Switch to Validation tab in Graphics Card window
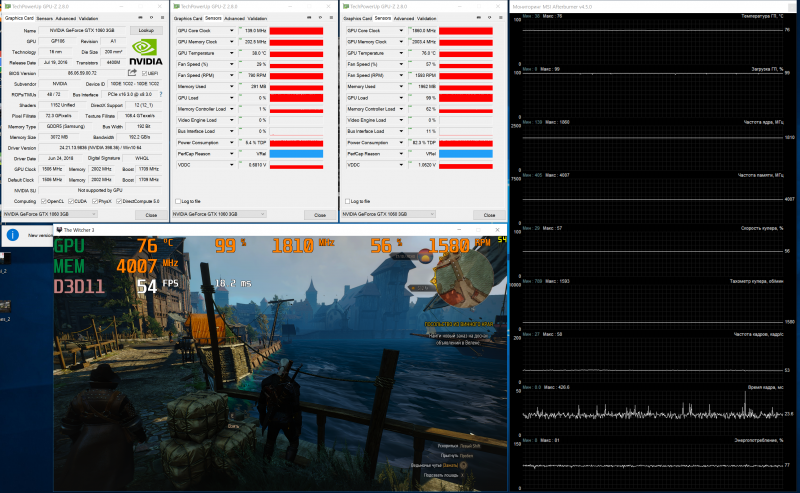The height and width of the screenshot is (493, 800). [88, 18]
